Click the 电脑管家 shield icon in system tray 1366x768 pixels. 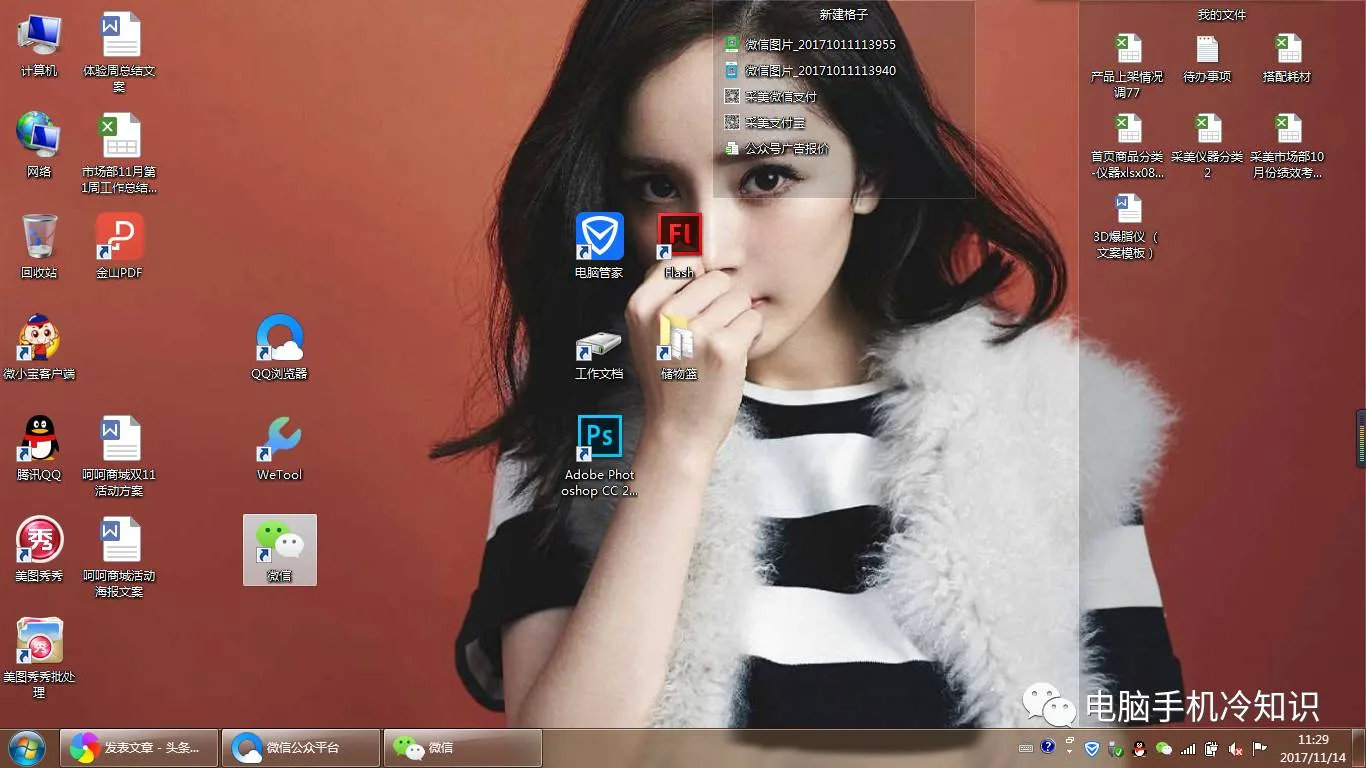pos(1092,748)
